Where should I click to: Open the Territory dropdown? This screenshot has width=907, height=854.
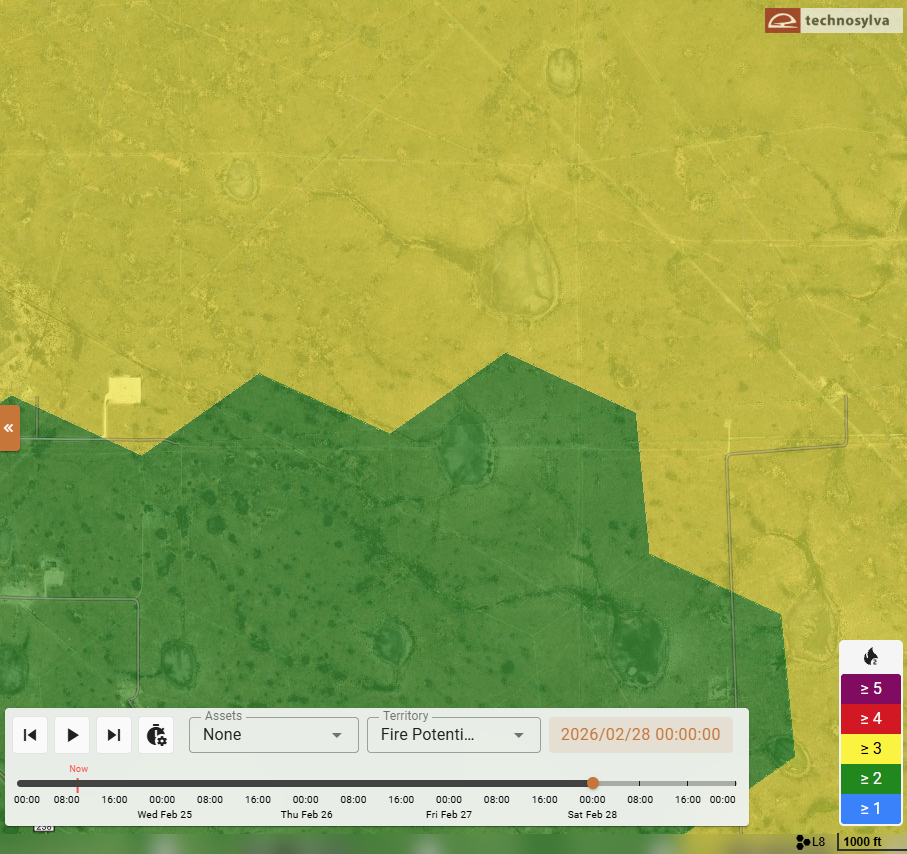[453, 735]
